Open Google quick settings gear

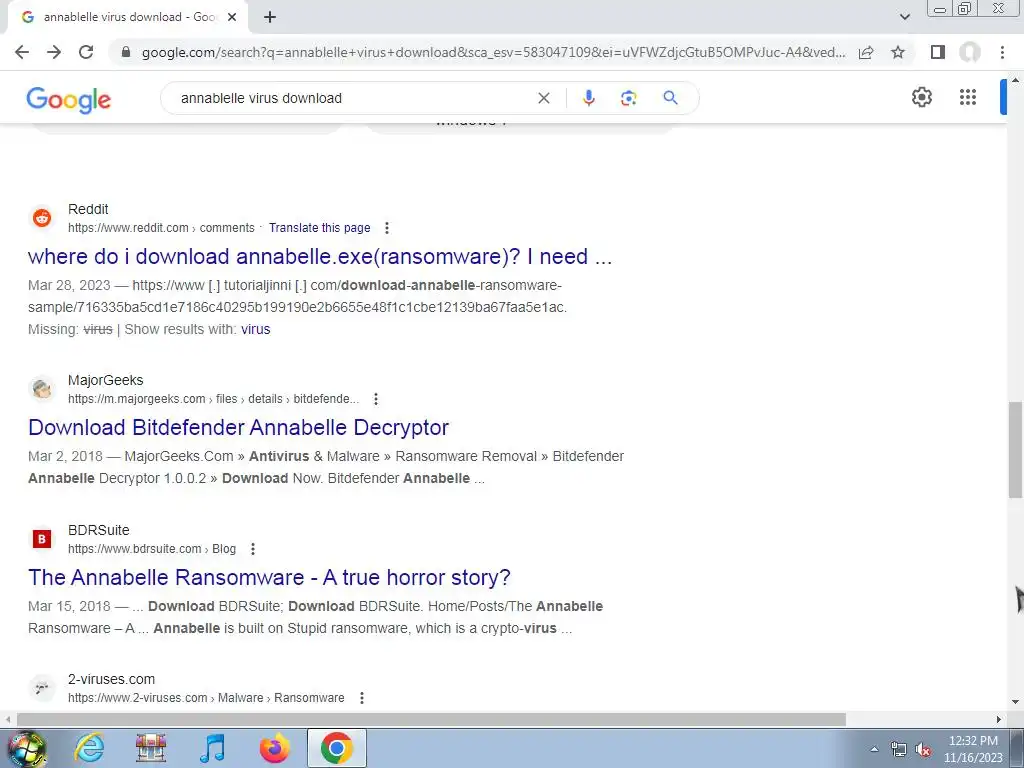pos(921,97)
